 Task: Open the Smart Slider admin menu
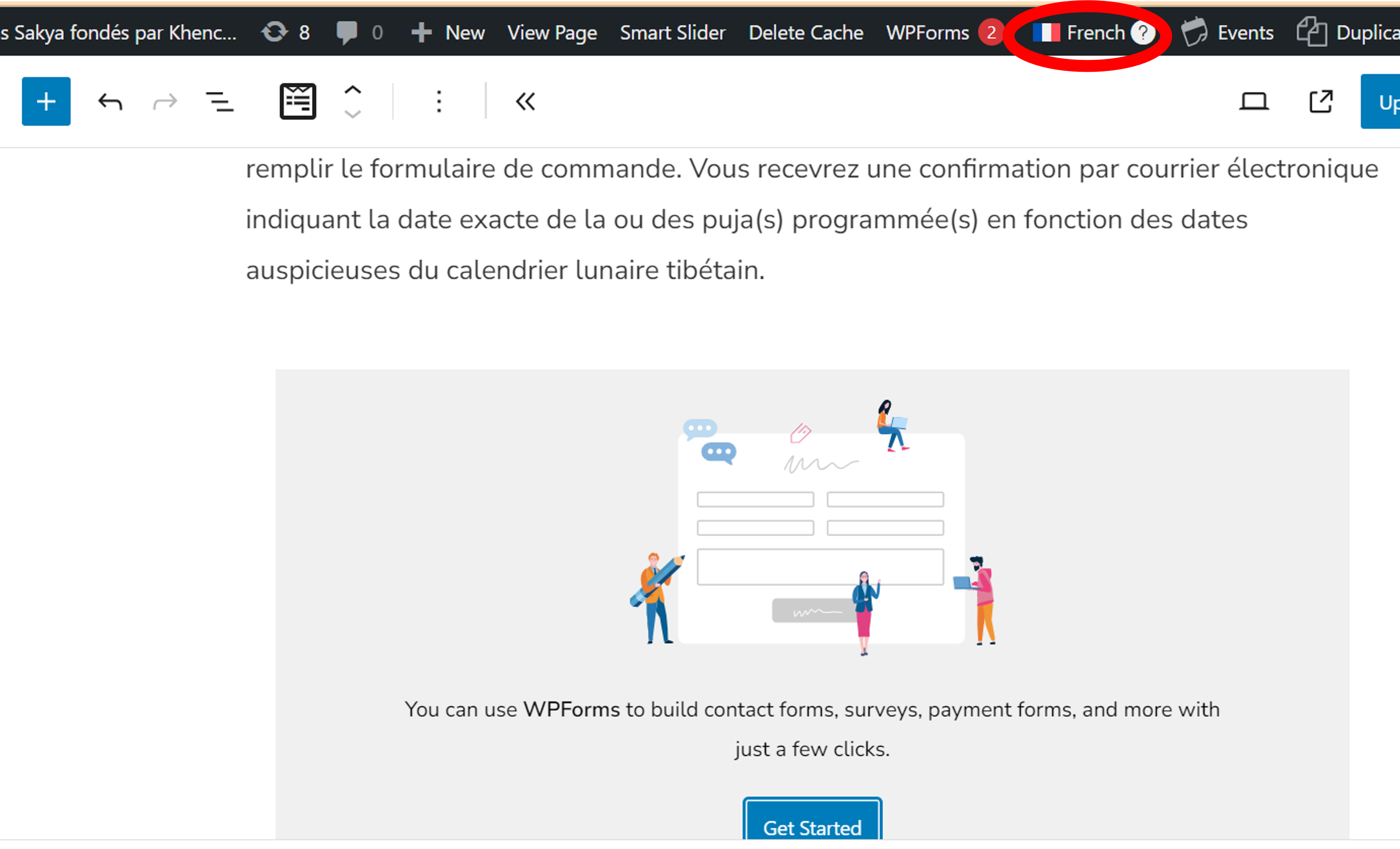click(x=673, y=32)
